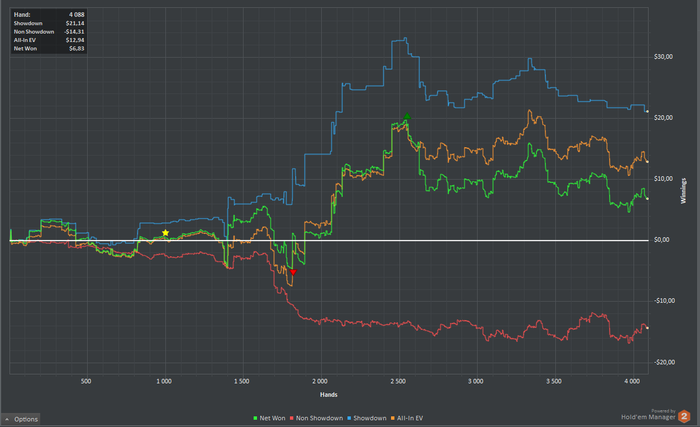Click the yellow star marker on graph
The height and width of the screenshot is (427, 700).
[x=165, y=233]
